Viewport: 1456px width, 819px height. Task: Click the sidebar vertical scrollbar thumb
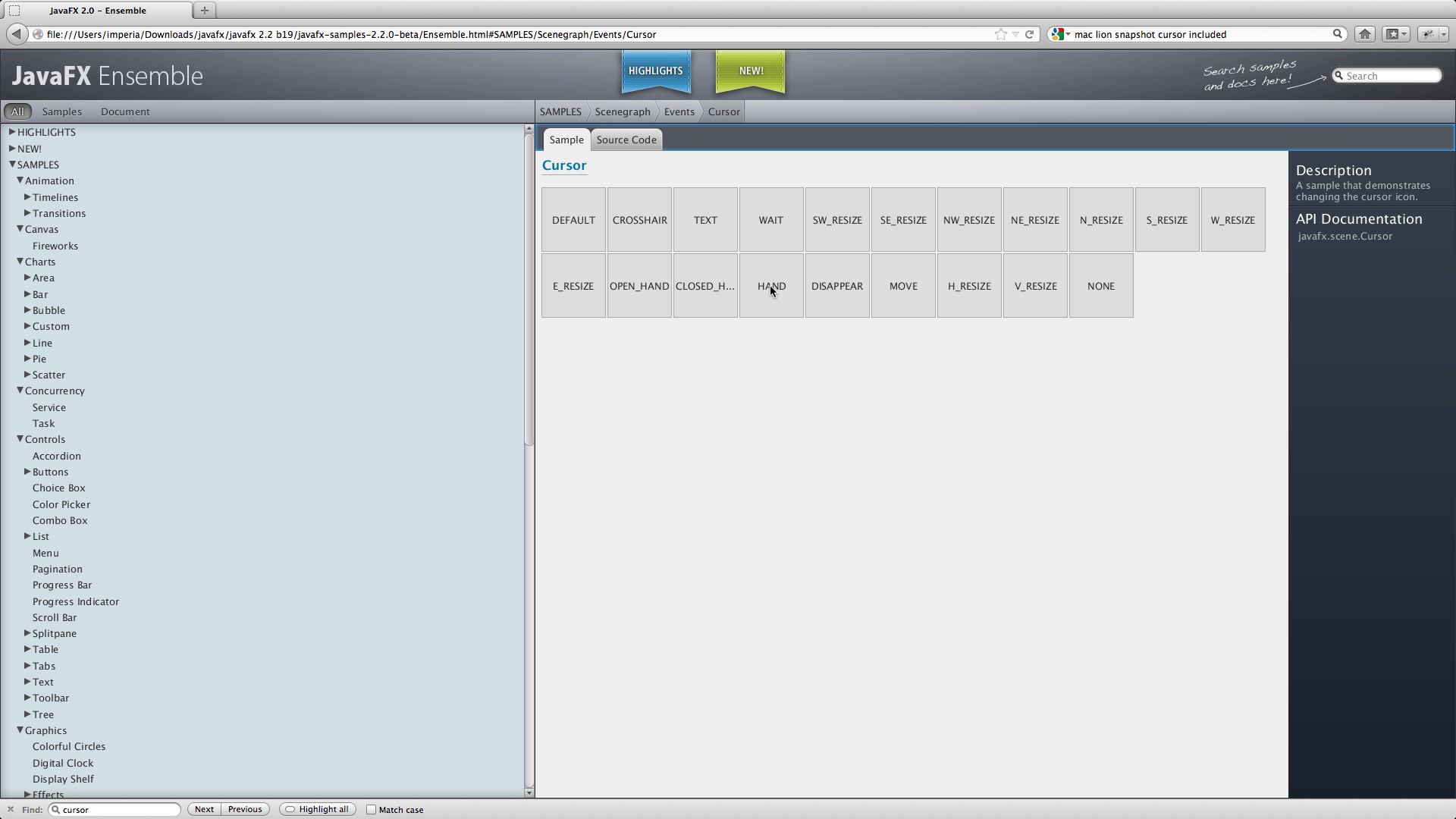(529, 288)
